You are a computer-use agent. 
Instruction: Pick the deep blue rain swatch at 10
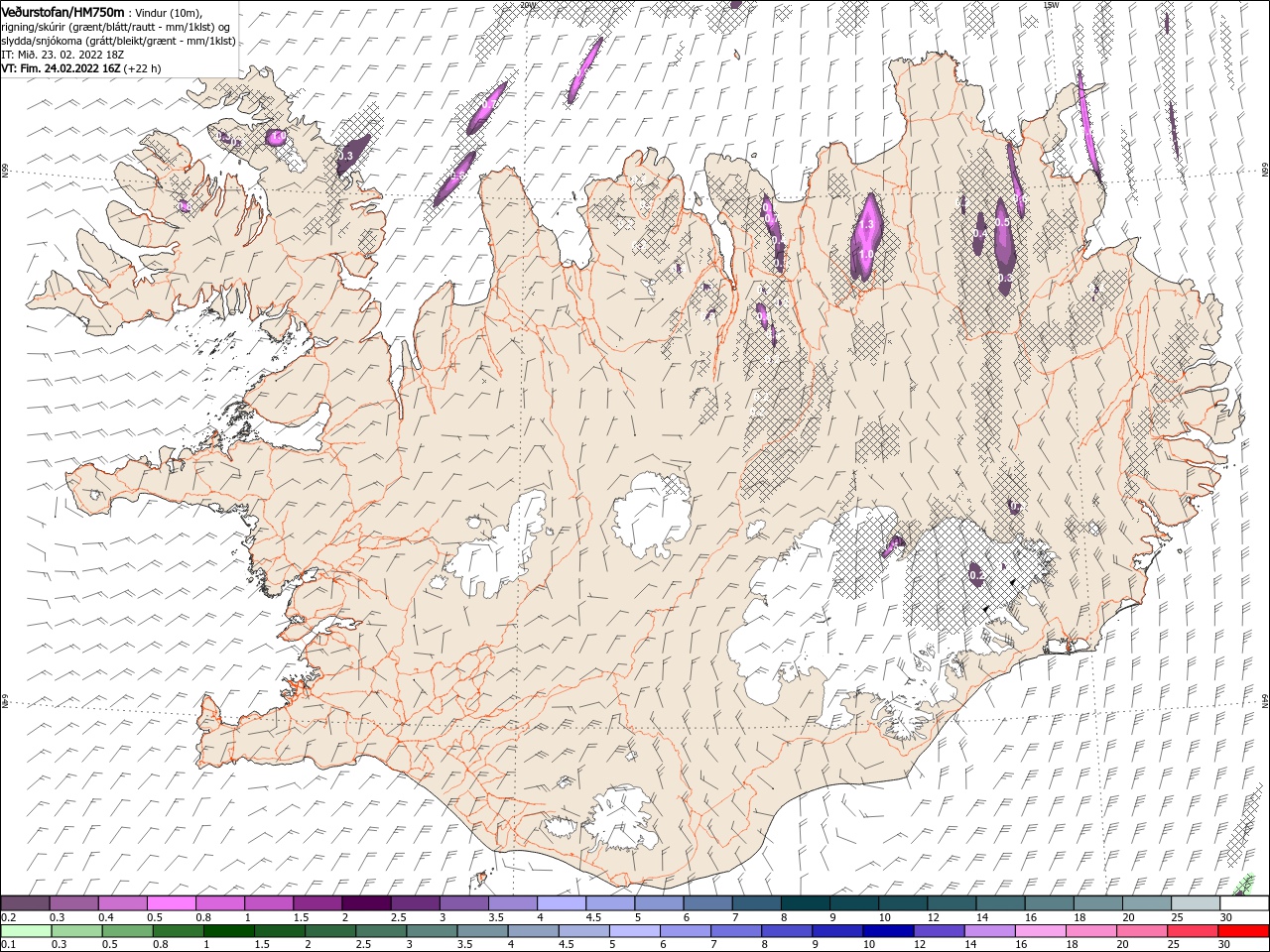[x=888, y=931]
